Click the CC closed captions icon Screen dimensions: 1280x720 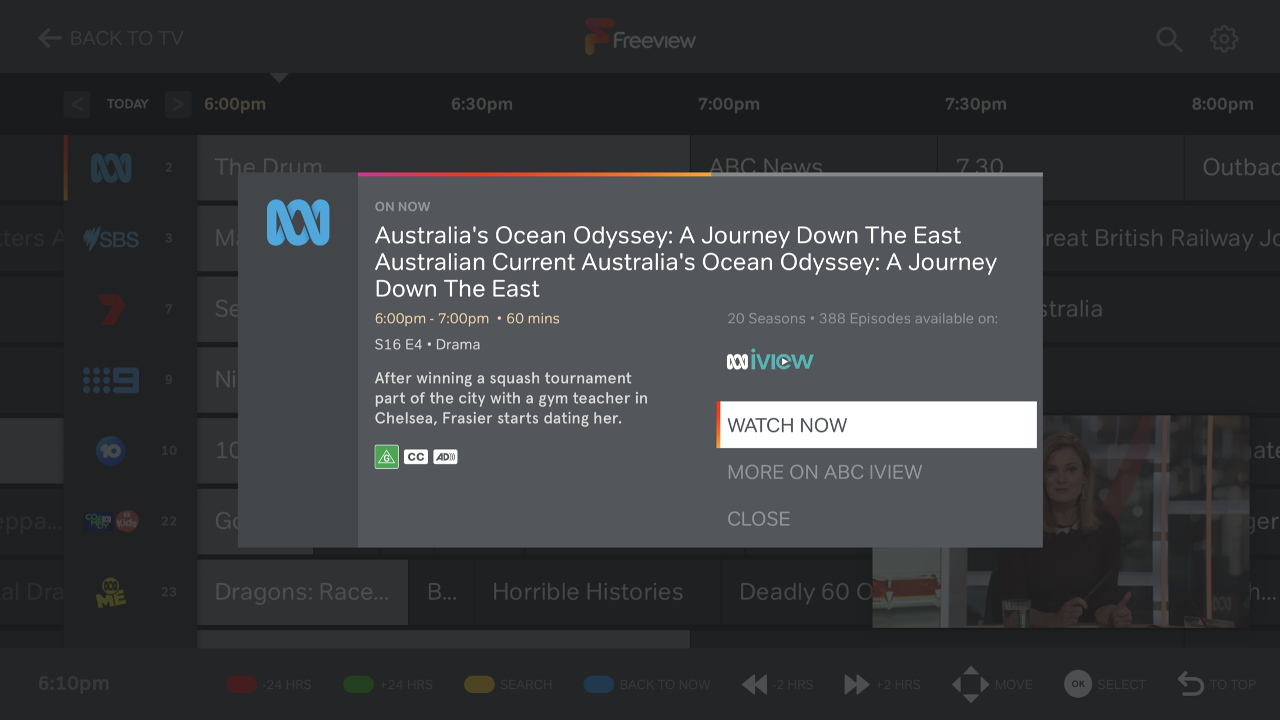(x=416, y=457)
